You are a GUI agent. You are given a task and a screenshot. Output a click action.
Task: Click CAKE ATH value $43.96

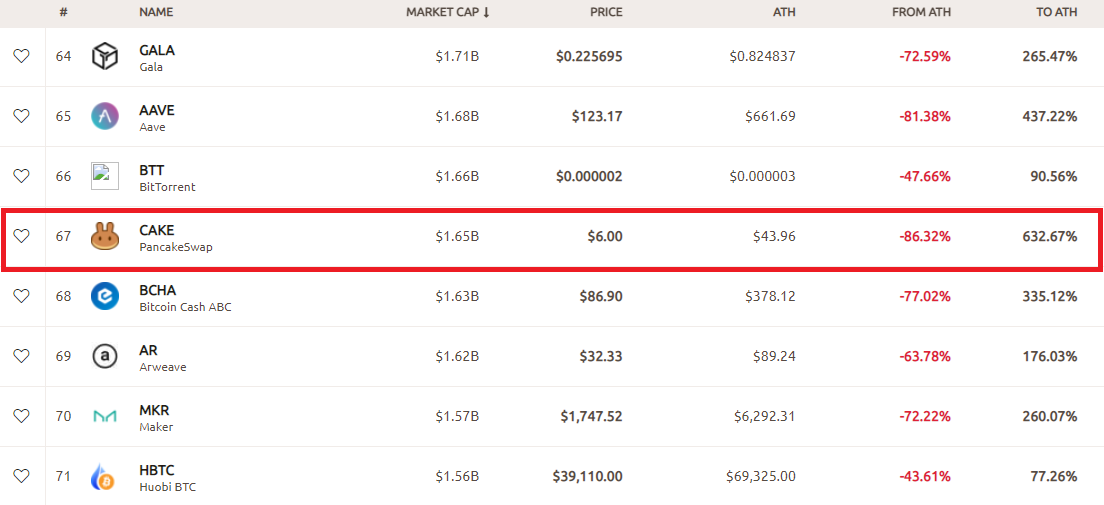pos(774,237)
